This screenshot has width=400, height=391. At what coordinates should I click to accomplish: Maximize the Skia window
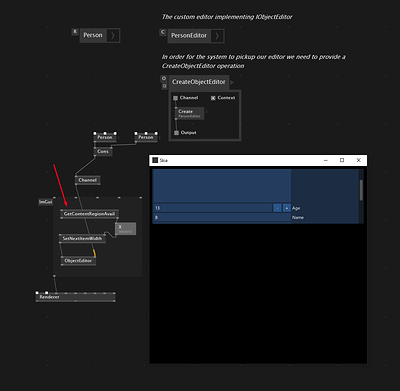point(342,160)
